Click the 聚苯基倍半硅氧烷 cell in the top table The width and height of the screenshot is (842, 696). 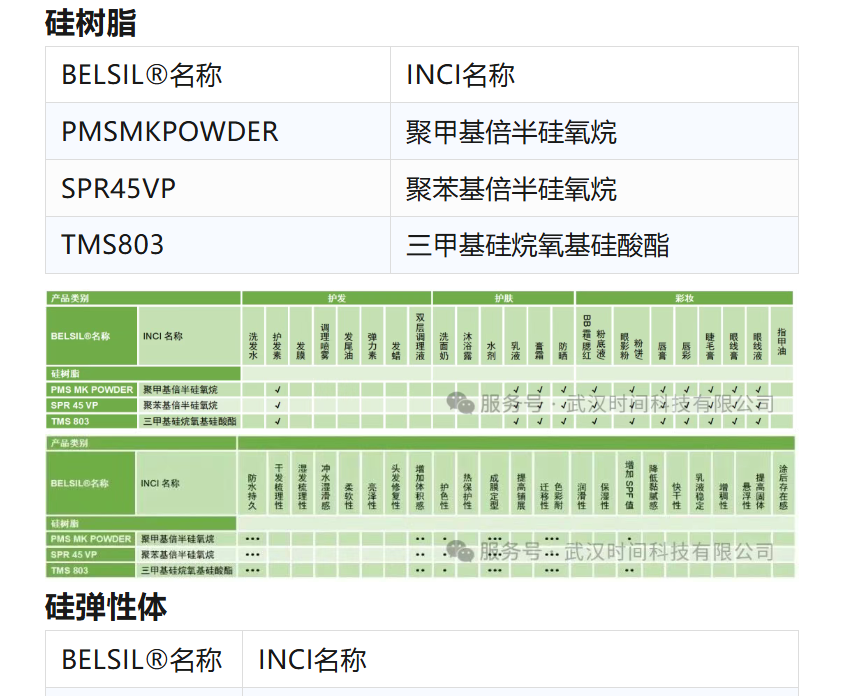point(511,189)
